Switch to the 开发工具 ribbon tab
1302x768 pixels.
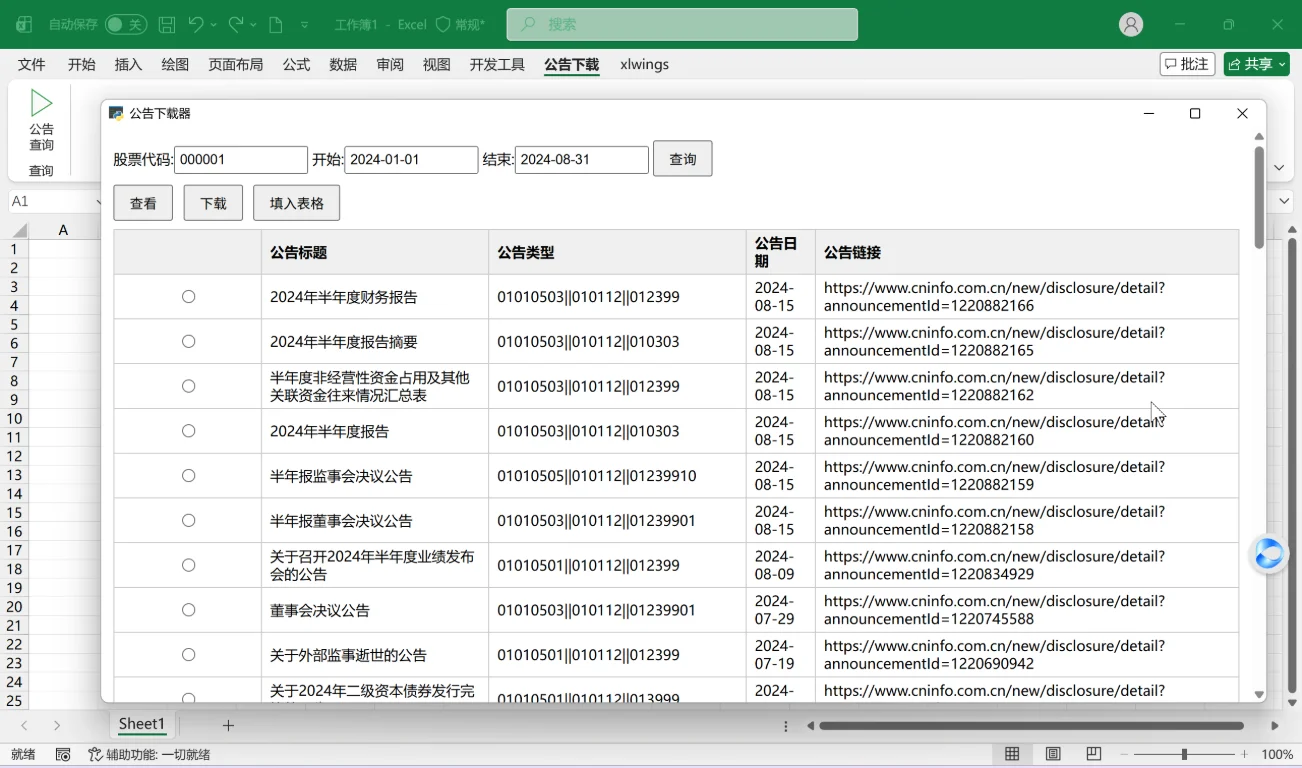click(497, 64)
